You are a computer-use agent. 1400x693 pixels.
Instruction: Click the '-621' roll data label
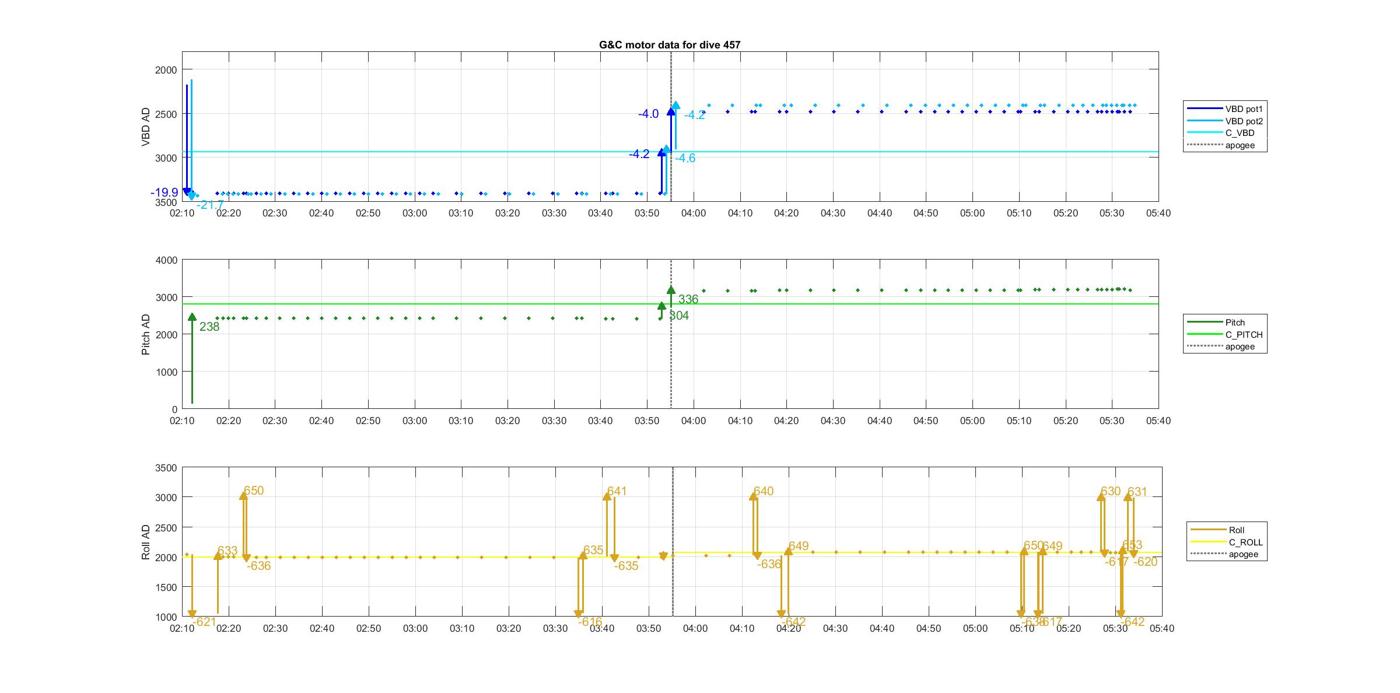pyautogui.click(x=204, y=622)
